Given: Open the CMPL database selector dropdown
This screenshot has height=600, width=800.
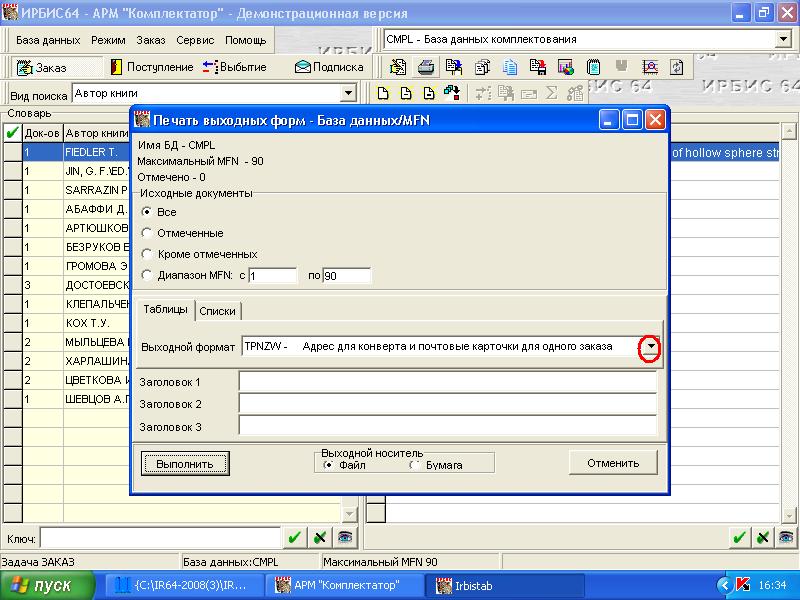Looking at the screenshot, I should point(782,40).
